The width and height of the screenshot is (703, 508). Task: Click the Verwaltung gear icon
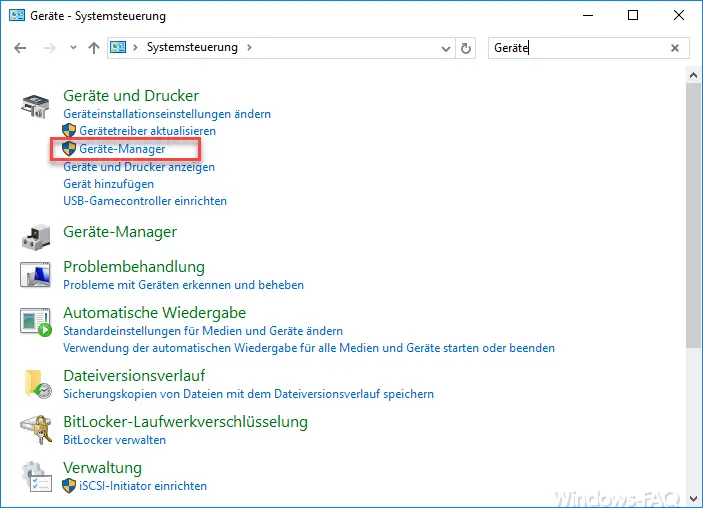coord(36,477)
